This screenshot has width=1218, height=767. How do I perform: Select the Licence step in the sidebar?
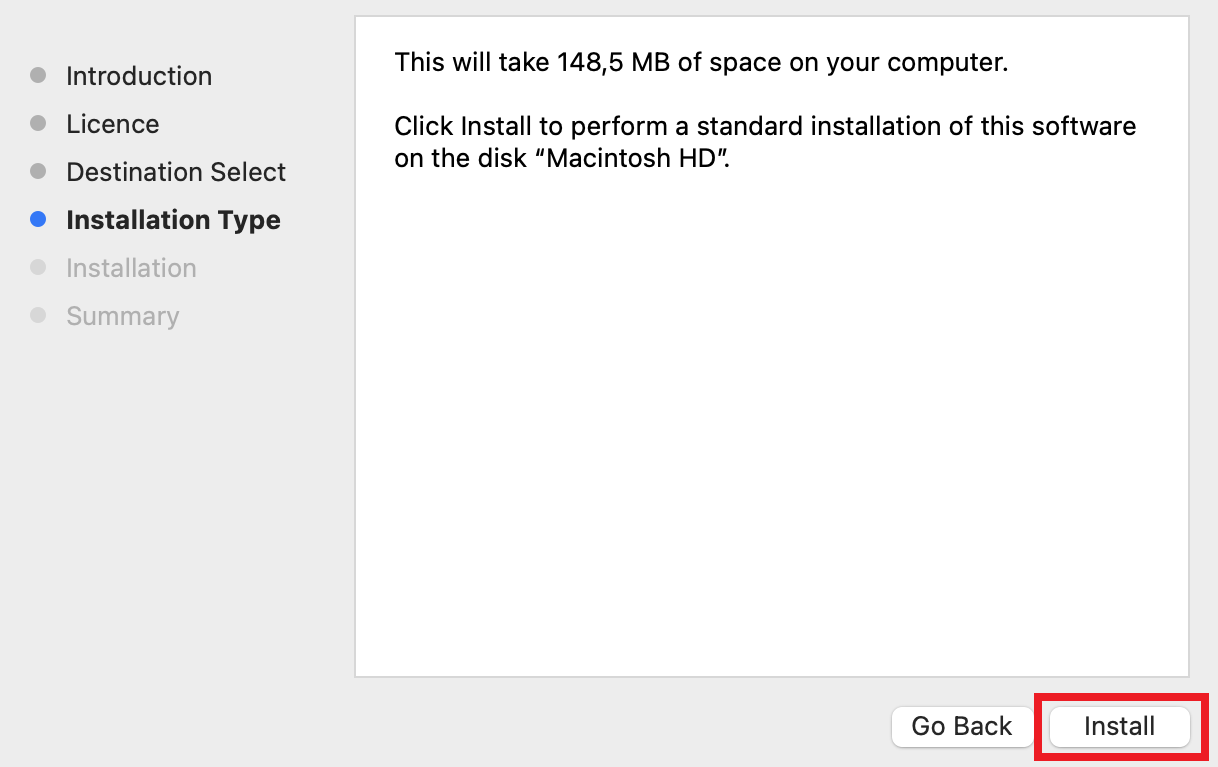(x=112, y=123)
